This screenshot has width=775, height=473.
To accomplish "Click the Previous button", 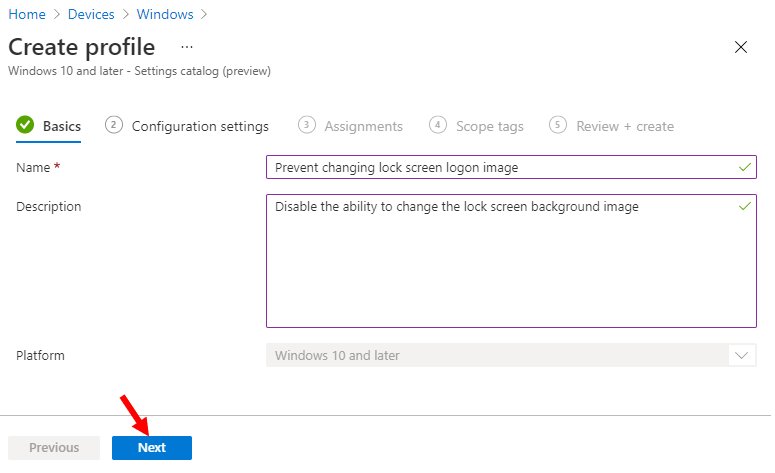I will (x=54, y=448).
